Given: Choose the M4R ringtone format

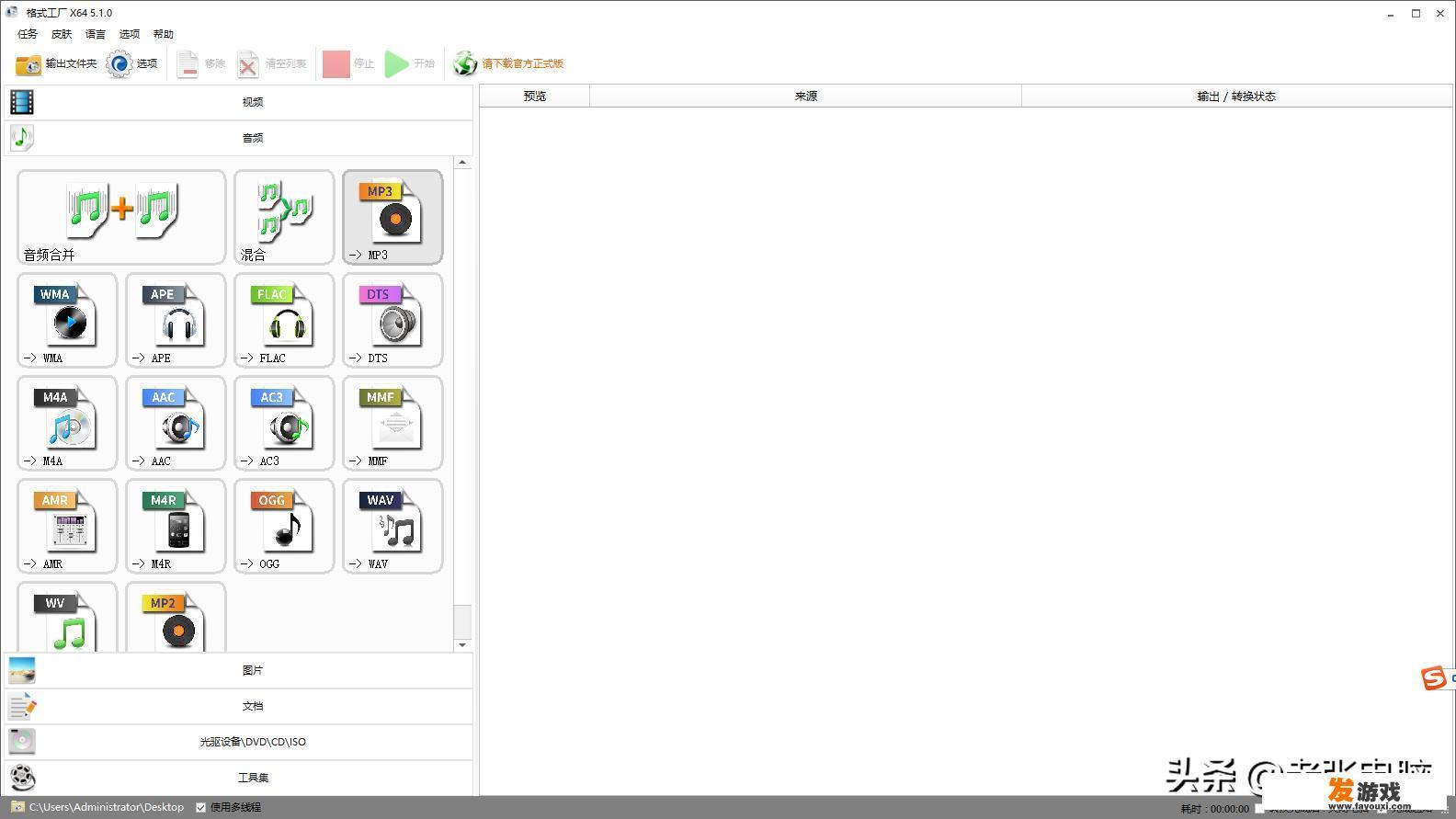Looking at the screenshot, I should 176,526.
